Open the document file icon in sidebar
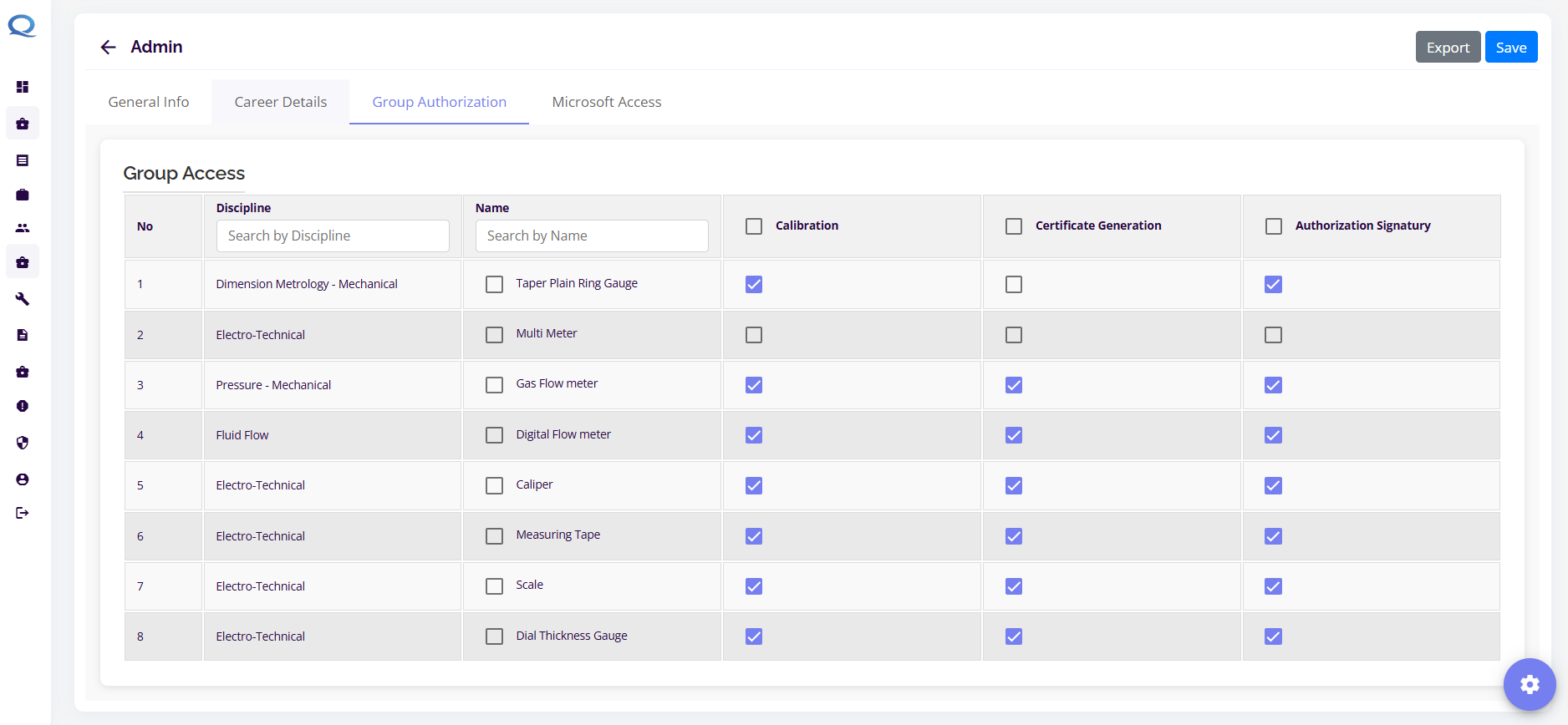Image resolution: width=1568 pixels, height=725 pixels. point(23,335)
